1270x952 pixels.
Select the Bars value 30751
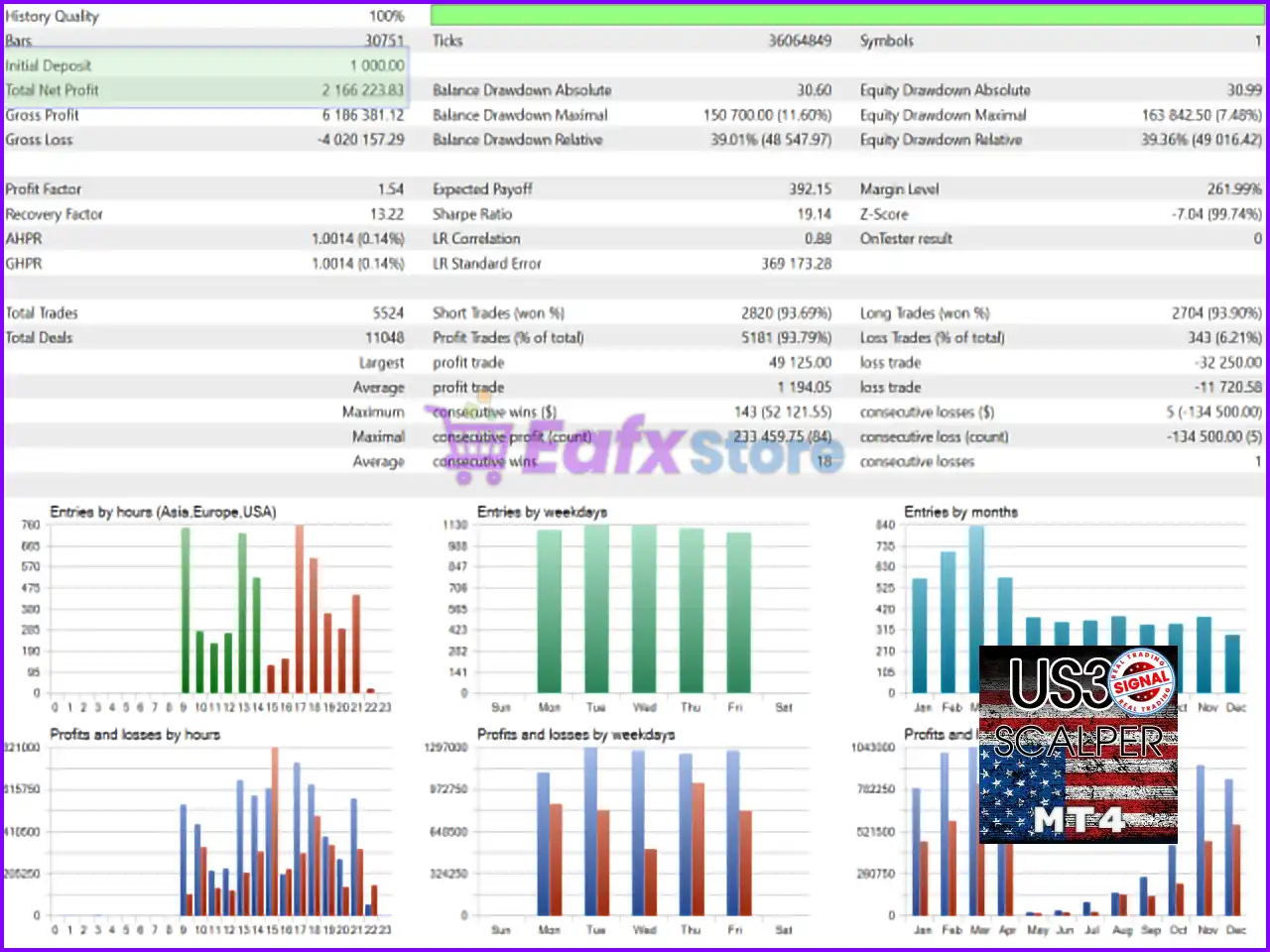pos(384,41)
